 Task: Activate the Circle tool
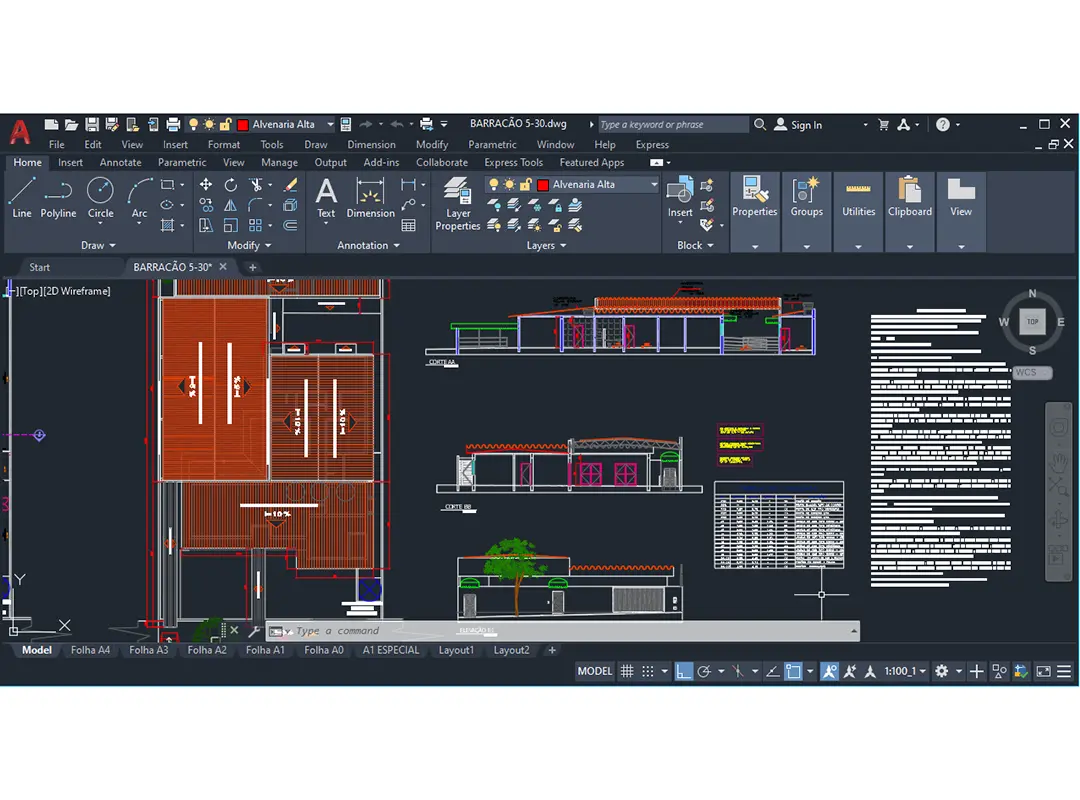pyautogui.click(x=100, y=196)
